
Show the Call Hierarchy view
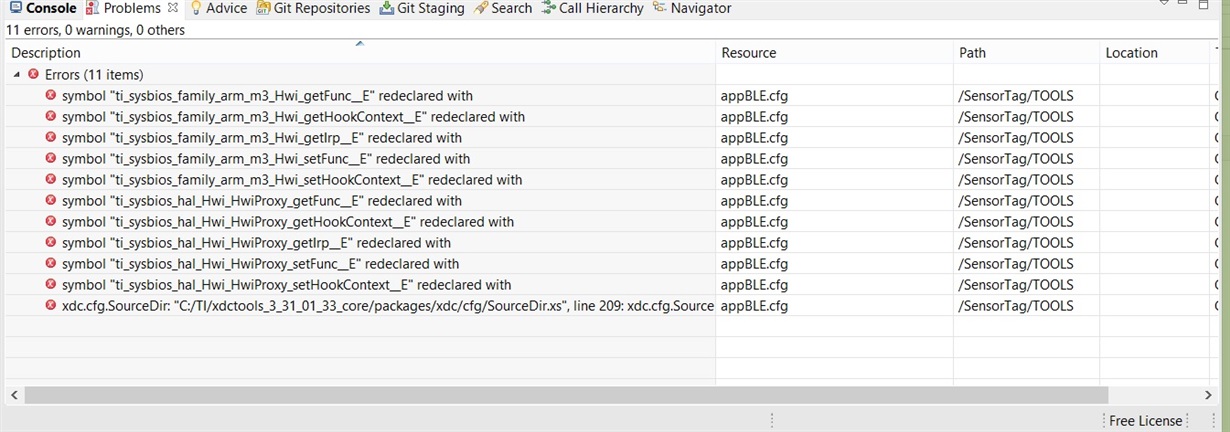click(593, 8)
